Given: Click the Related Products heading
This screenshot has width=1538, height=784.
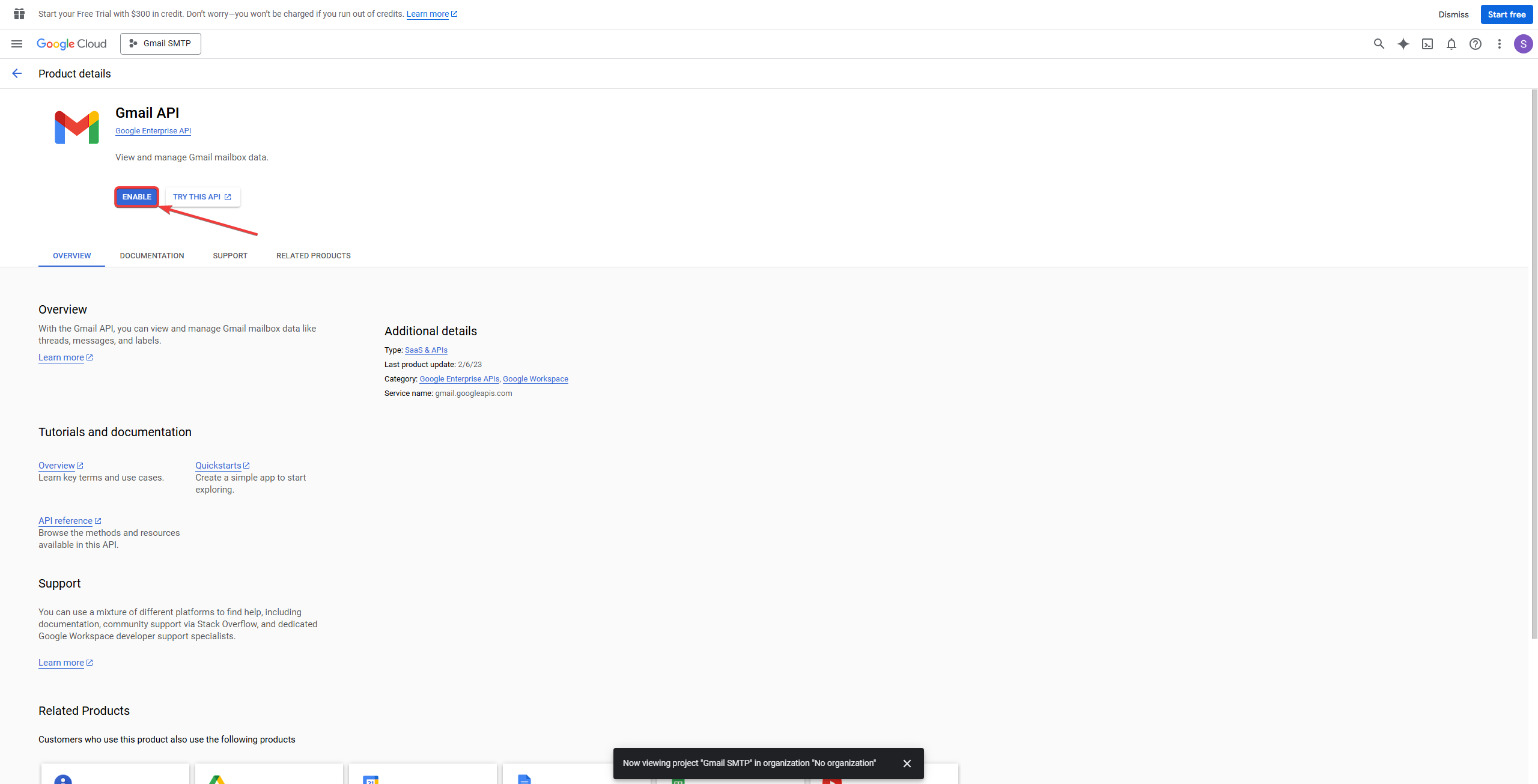Looking at the screenshot, I should [84, 711].
